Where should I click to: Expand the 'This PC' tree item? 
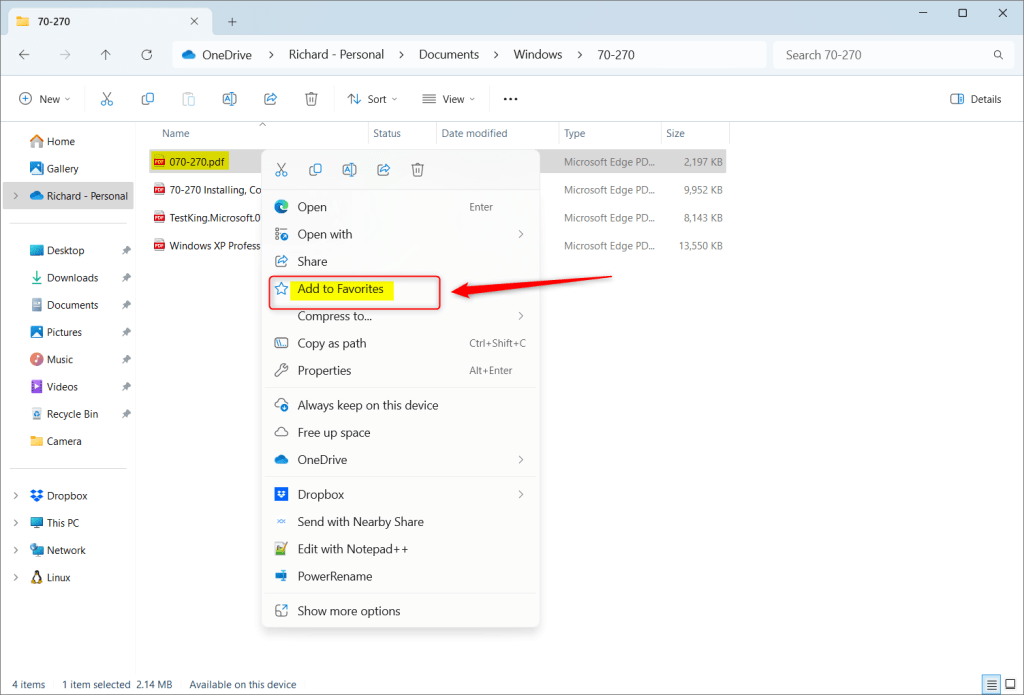click(16, 522)
